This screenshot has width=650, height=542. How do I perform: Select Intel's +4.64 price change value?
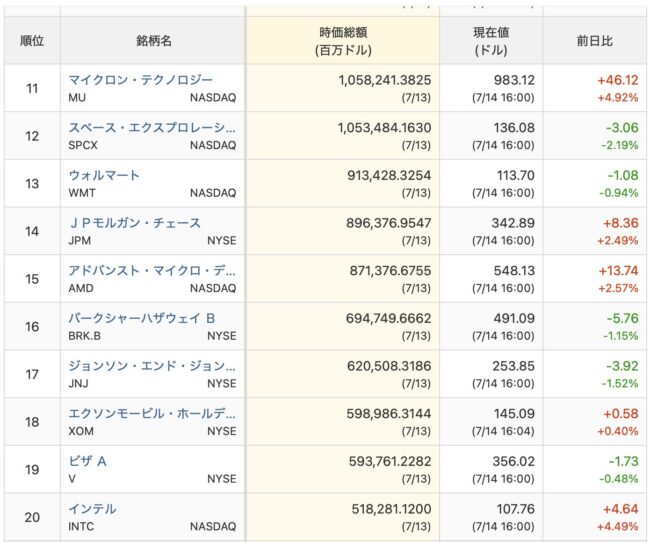tap(621, 509)
